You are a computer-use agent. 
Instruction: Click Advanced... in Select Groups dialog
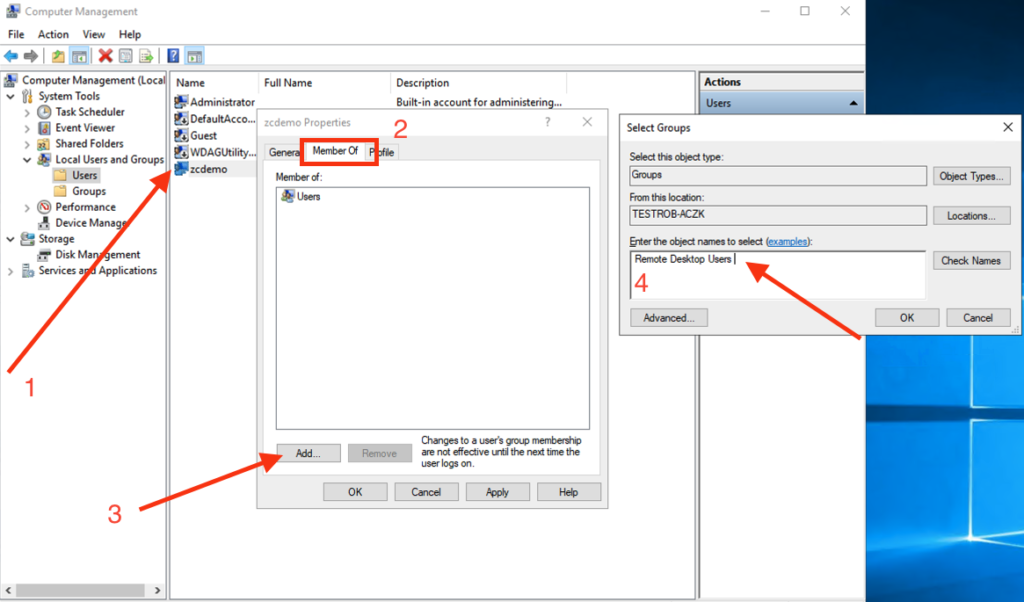pyautogui.click(x=669, y=317)
